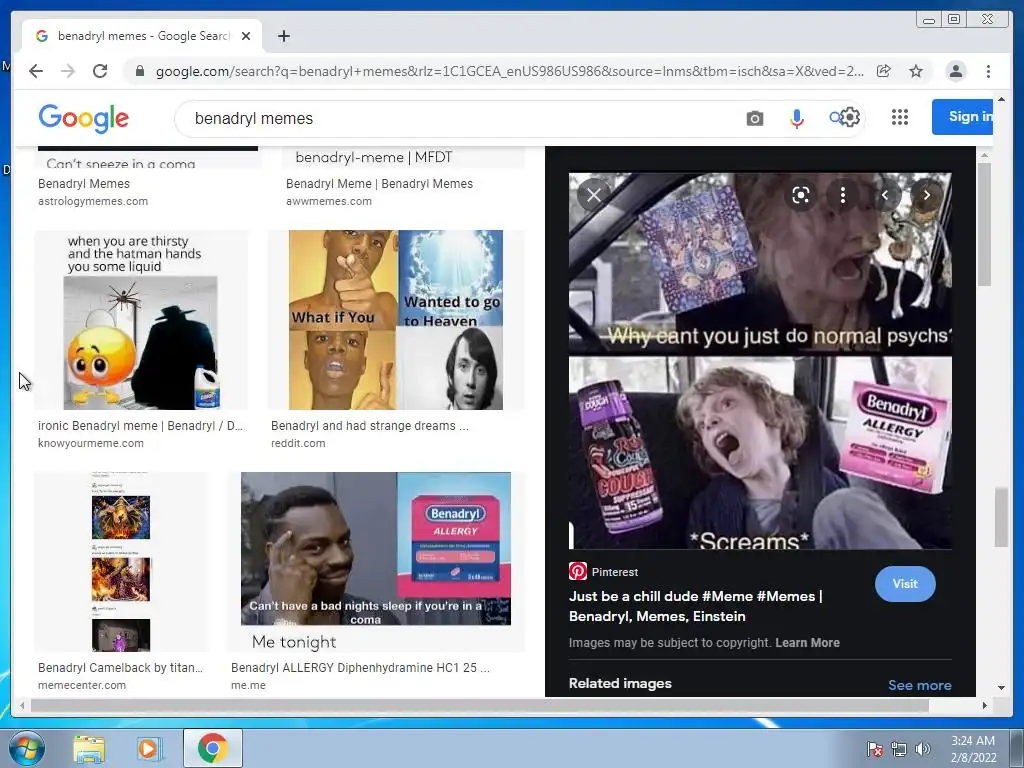Image resolution: width=1024 pixels, height=768 pixels.
Task: Bookmark this page with the star
Action: click(x=916, y=71)
